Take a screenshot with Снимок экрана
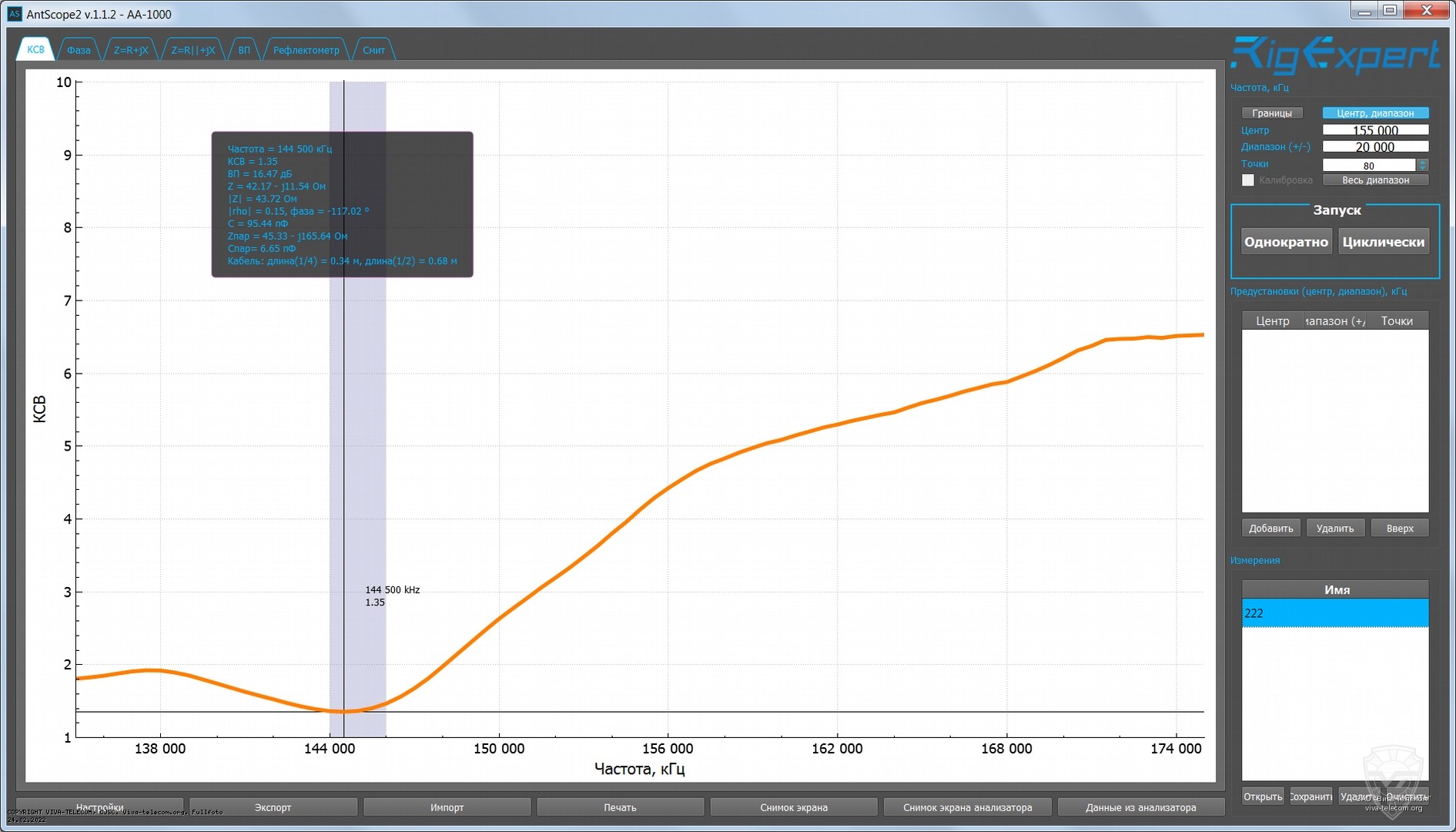 pos(793,807)
